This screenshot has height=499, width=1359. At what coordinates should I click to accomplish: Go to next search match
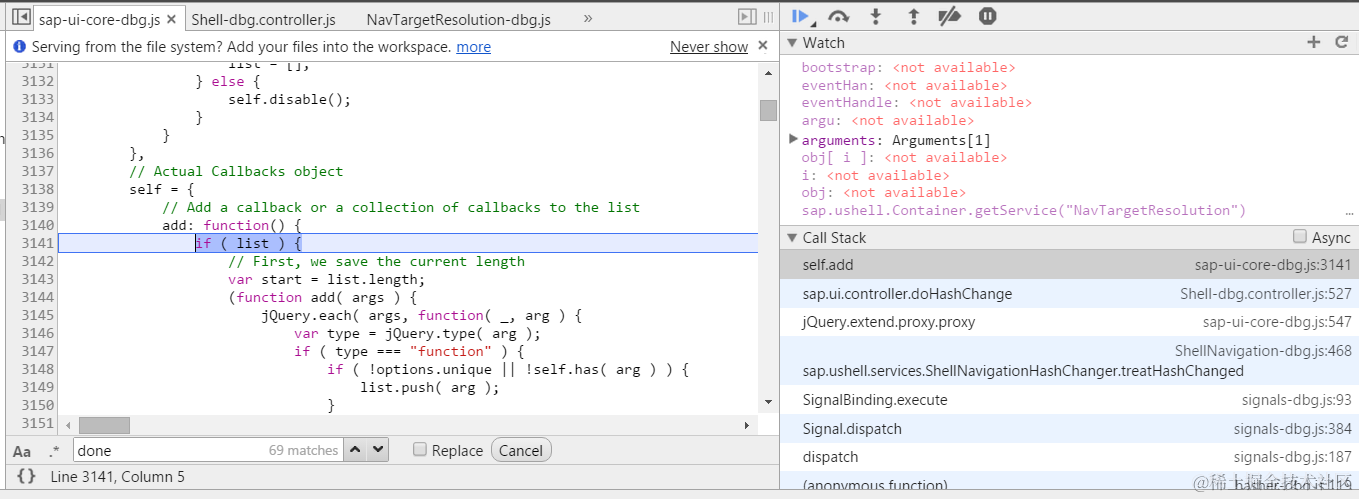pos(378,450)
